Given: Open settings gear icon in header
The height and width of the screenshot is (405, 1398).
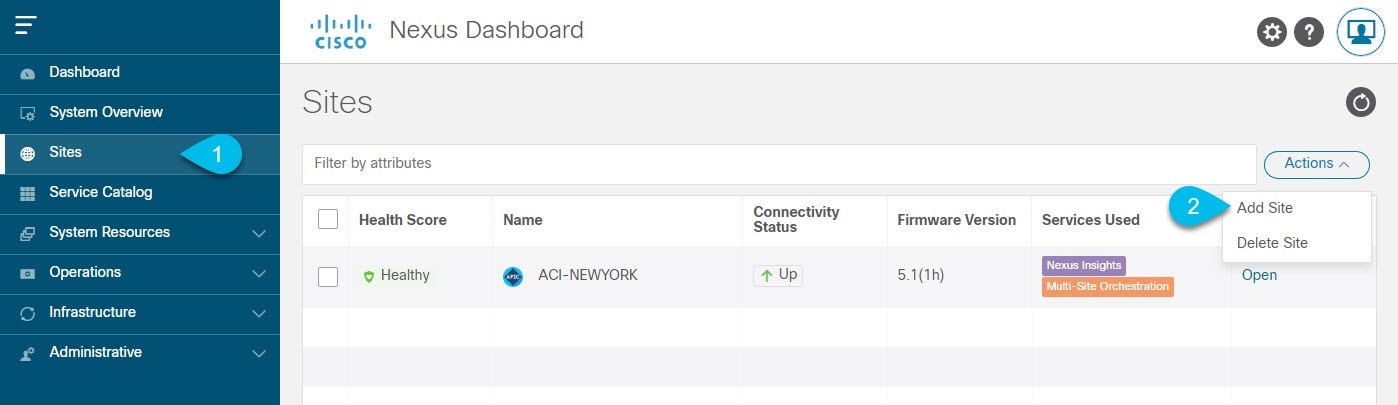Looking at the screenshot, I should 1271,32.
